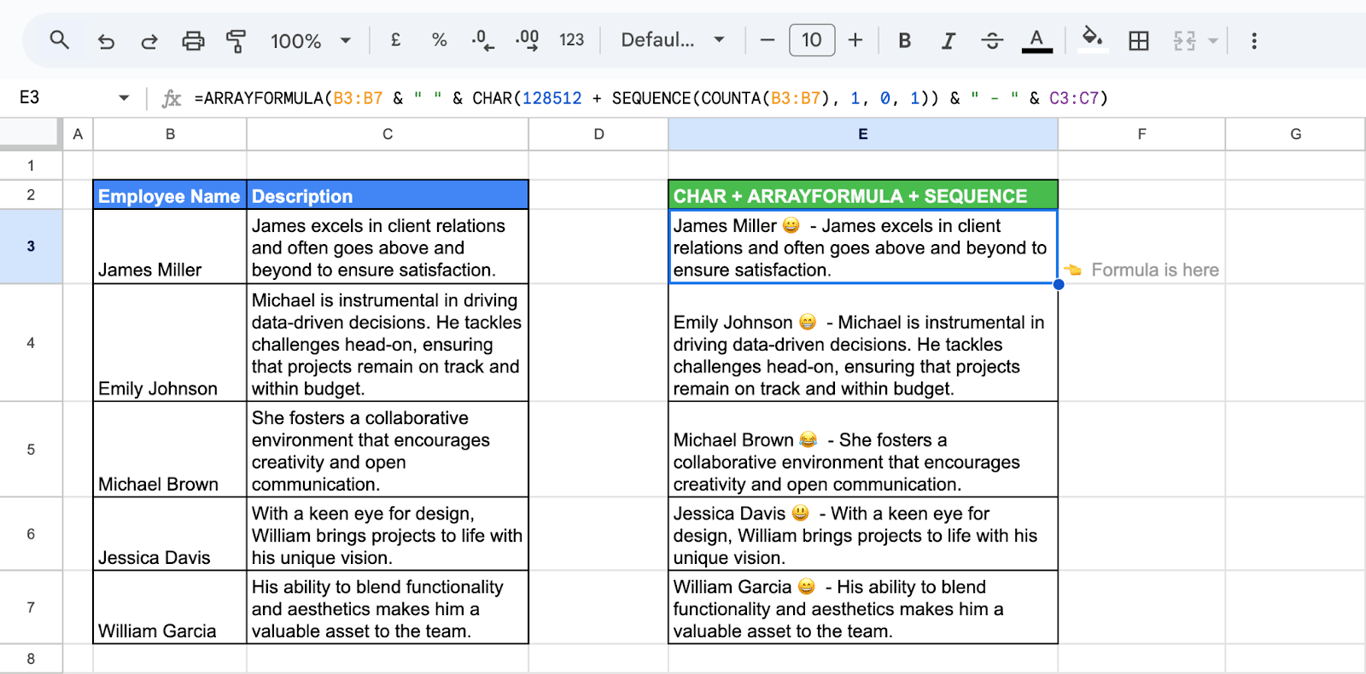This screenshot has width=1366, height=674.
Task: Select row 5 header
Action: (x=31, y=449)
